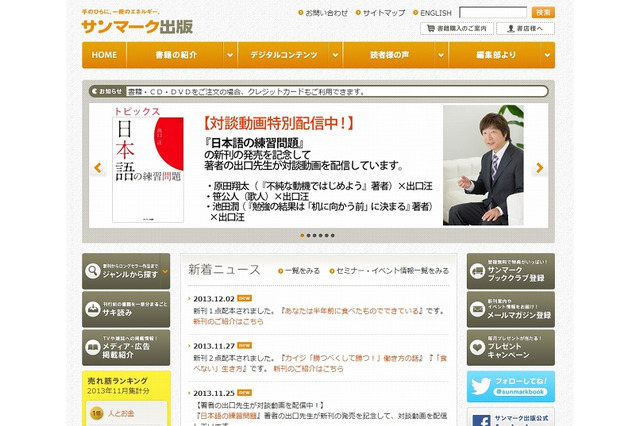Open the カイジ「勝つべくして勝つ！」働き方の話 link
The image size is (640, 426).
coord(352,358)
